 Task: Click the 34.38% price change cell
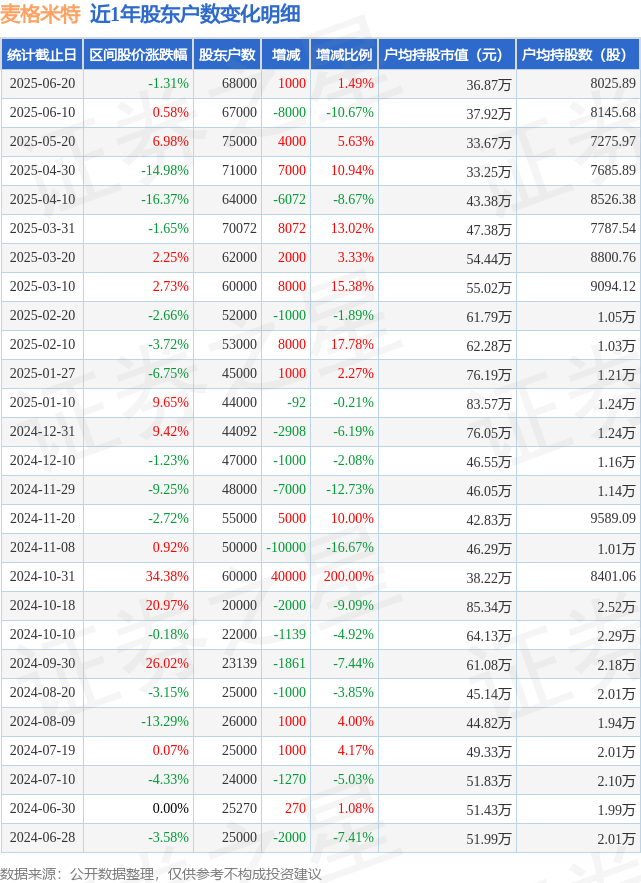pos(167,576)
